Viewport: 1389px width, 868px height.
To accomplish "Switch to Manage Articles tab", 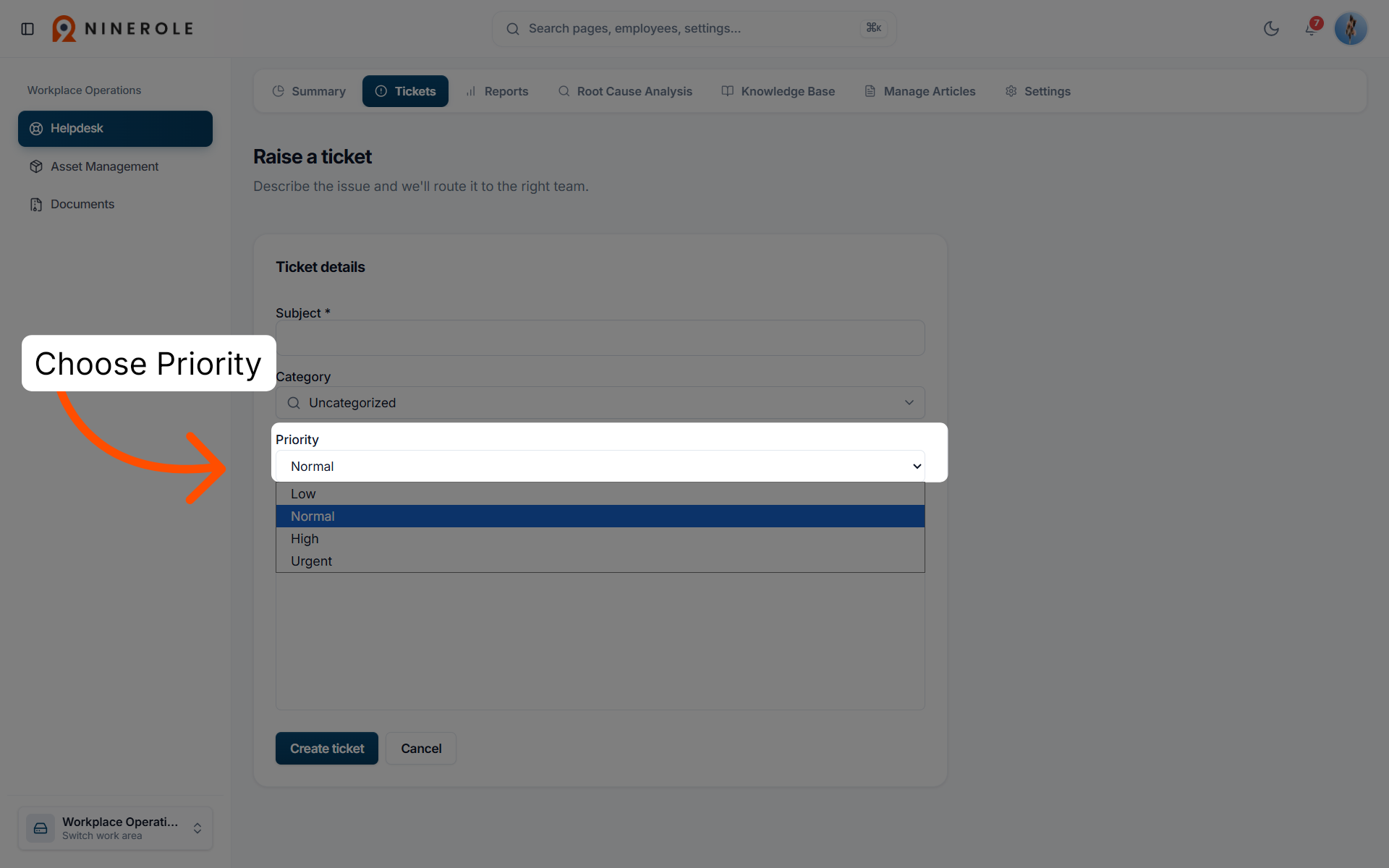I will click(919, 91).
